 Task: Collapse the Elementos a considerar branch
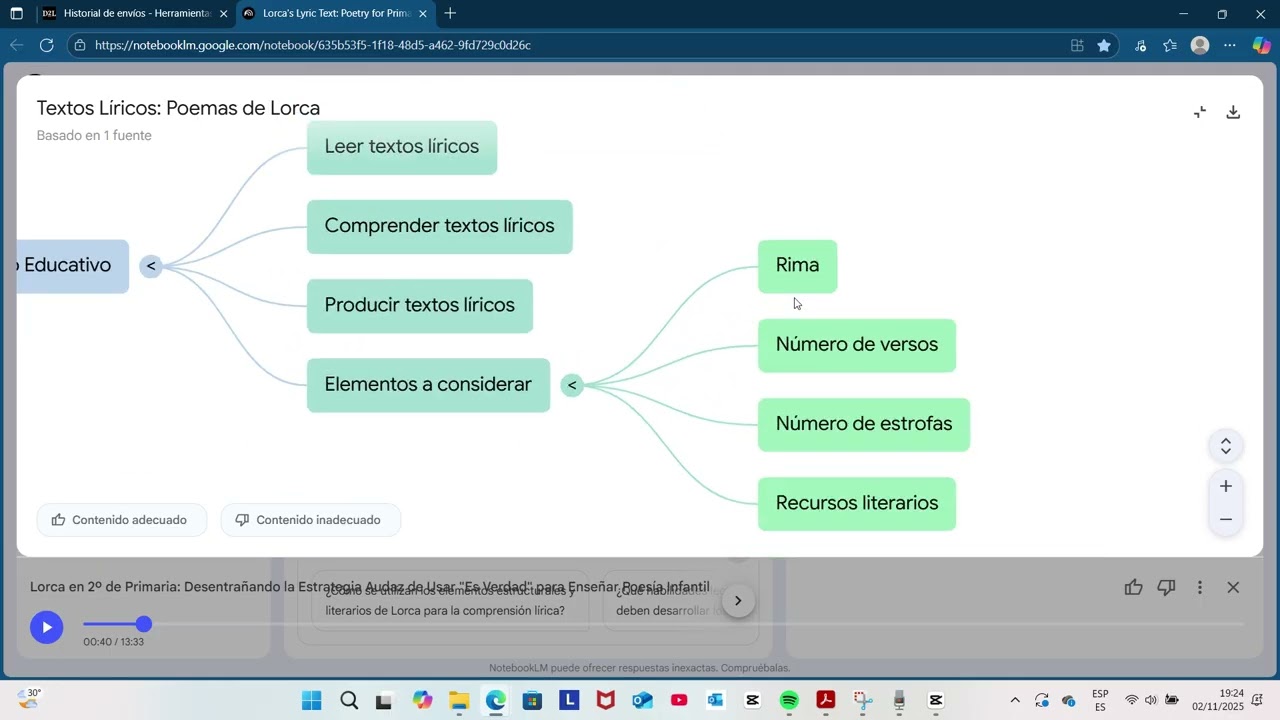coord(572,385)
